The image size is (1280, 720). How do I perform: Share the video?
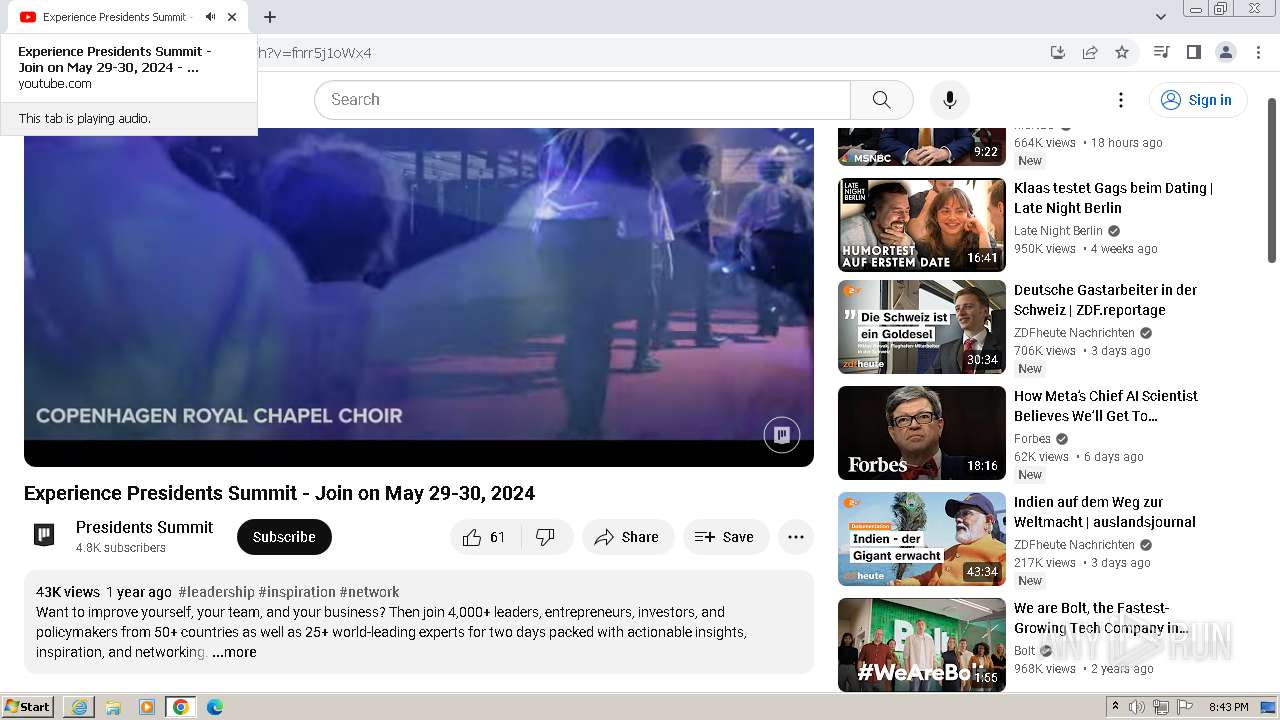pos(628,537)
